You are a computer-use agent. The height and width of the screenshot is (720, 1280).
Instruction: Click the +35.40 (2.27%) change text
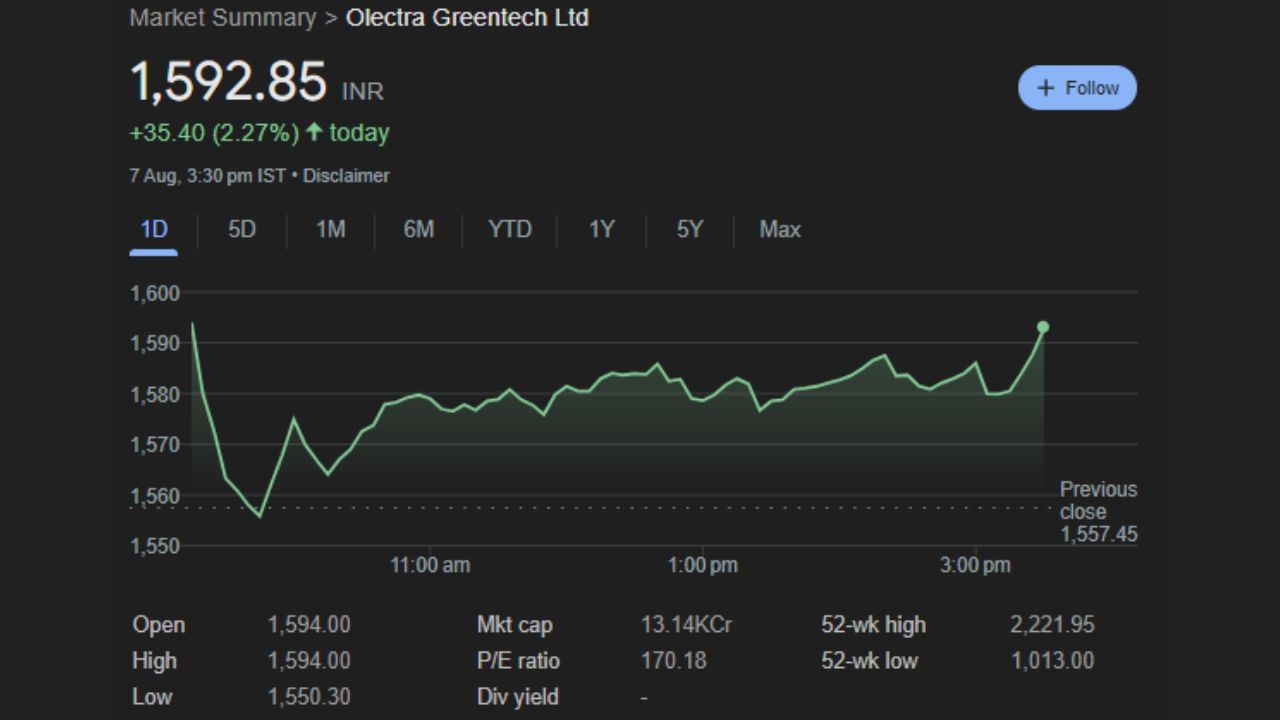pyautogui.click(x=214, y=133)
